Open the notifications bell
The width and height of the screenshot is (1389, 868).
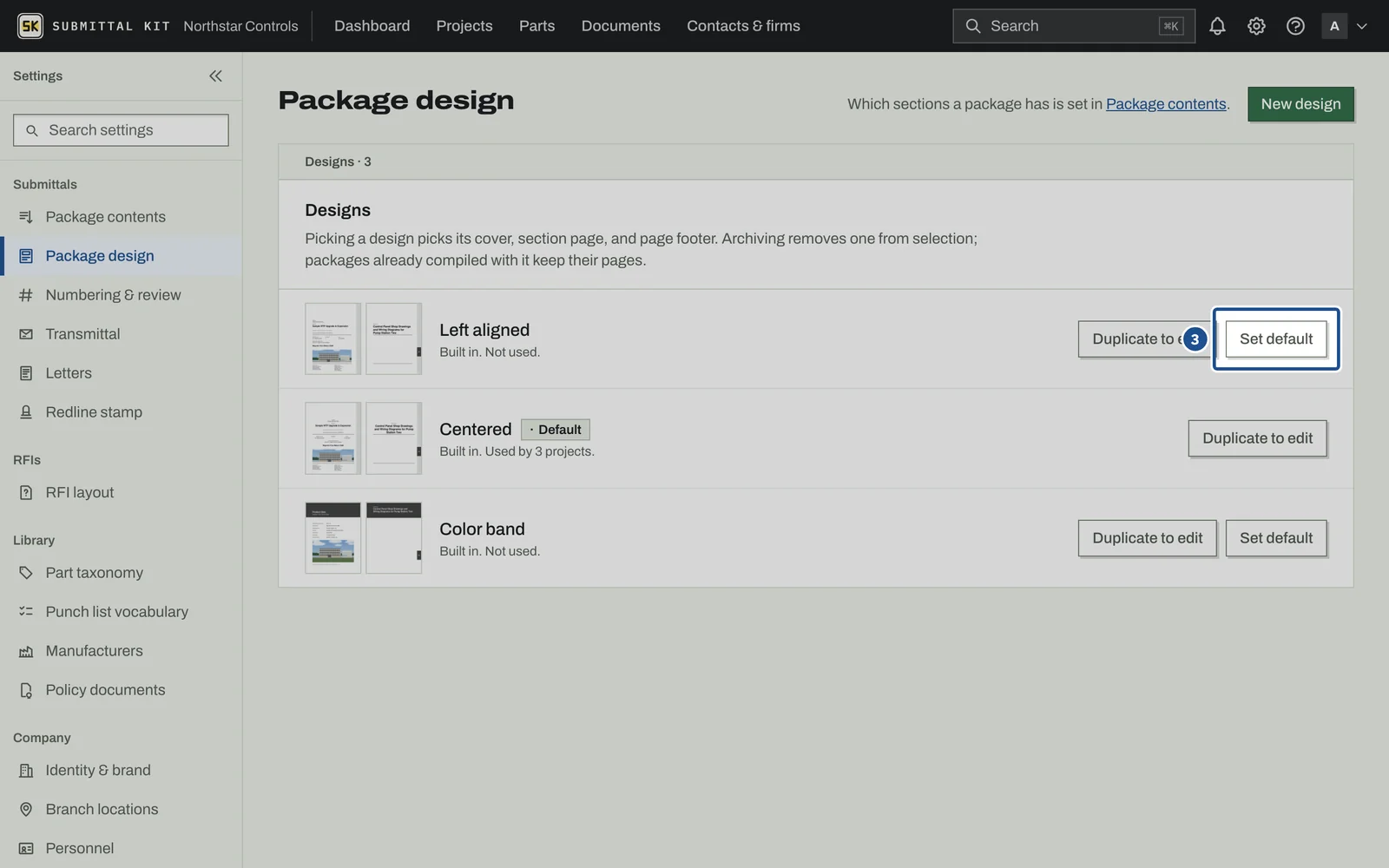[1217, 26]
